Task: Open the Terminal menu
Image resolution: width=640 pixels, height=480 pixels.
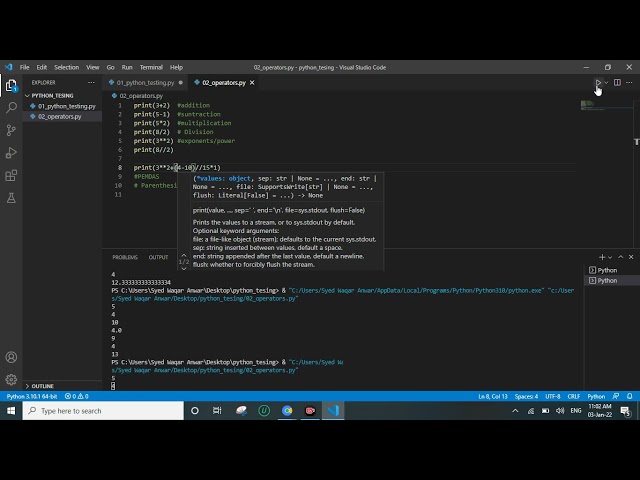Action: click(151, 67)
